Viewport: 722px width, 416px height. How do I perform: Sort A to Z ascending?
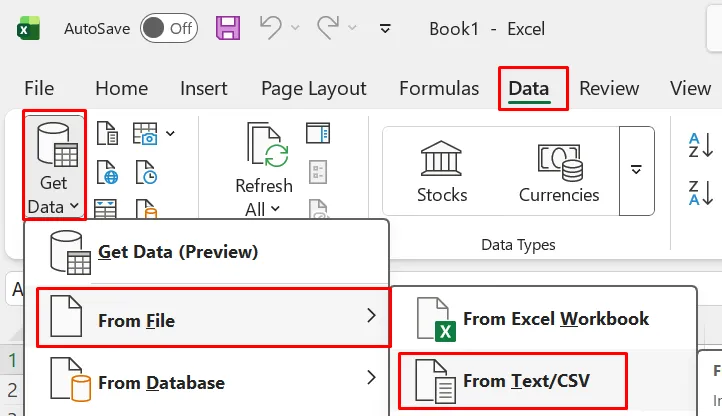(x=701, y=145)
